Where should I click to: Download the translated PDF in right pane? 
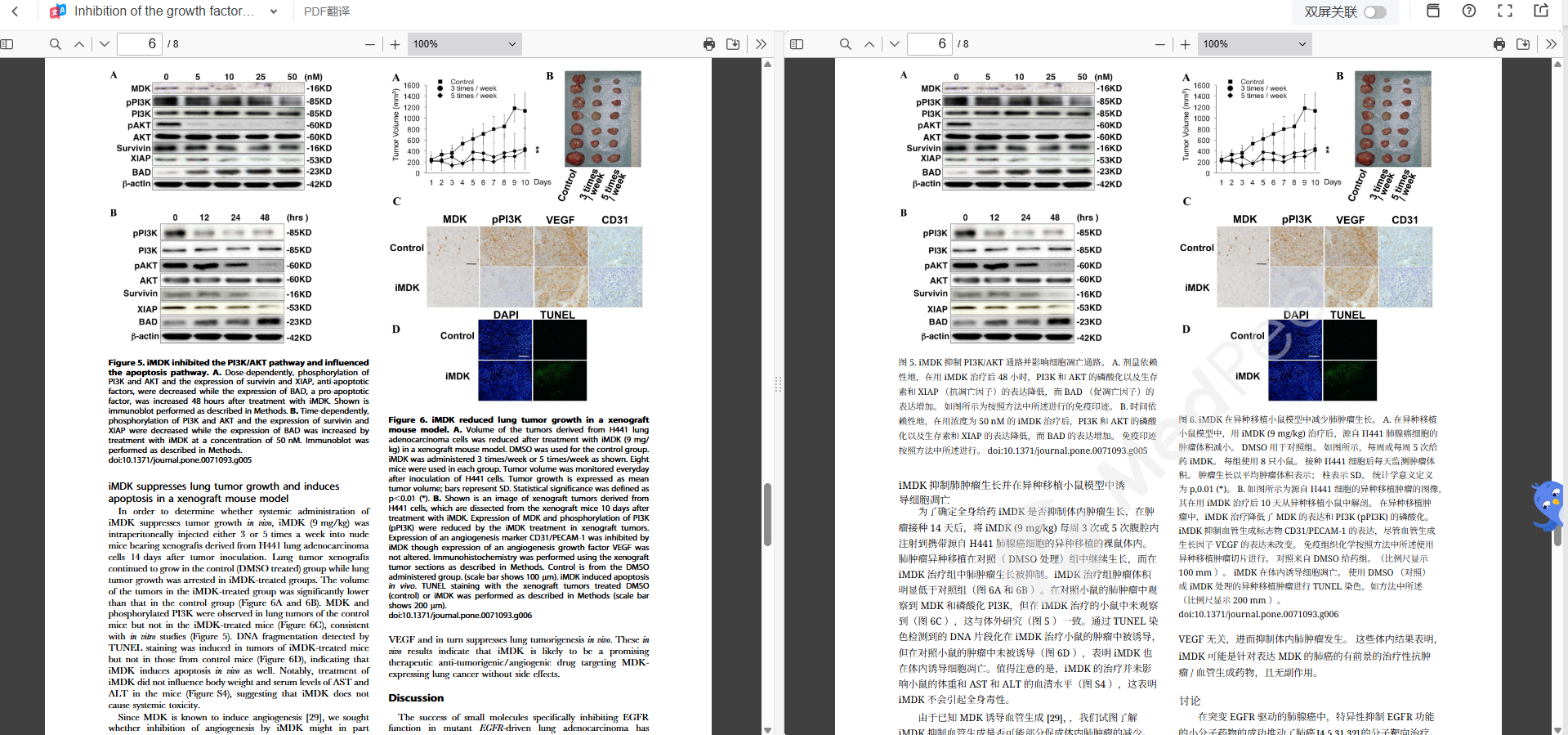point(1523,44)
